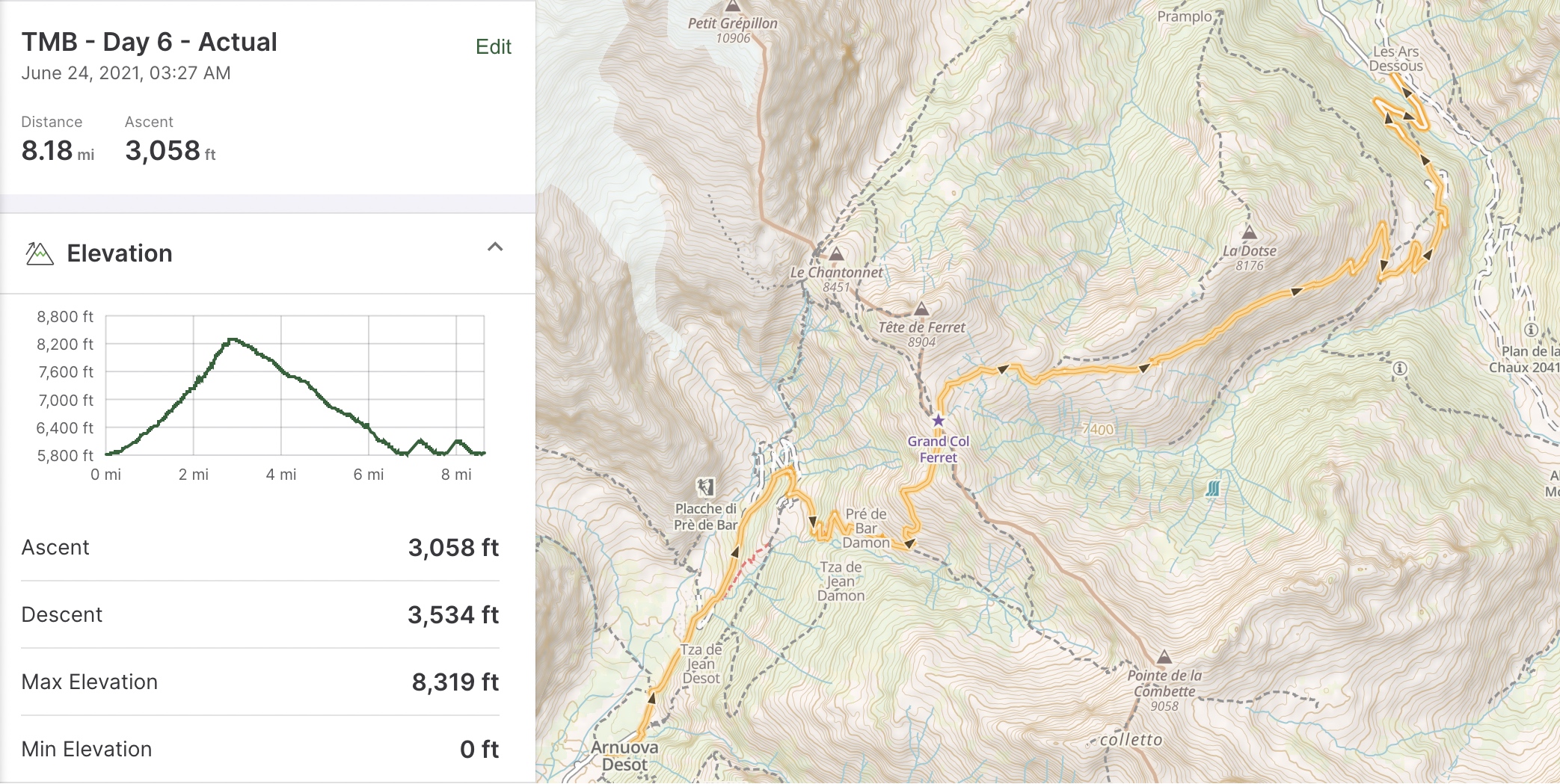Select the Max Elevation row showing 8,319 ft

coord(260,682)
